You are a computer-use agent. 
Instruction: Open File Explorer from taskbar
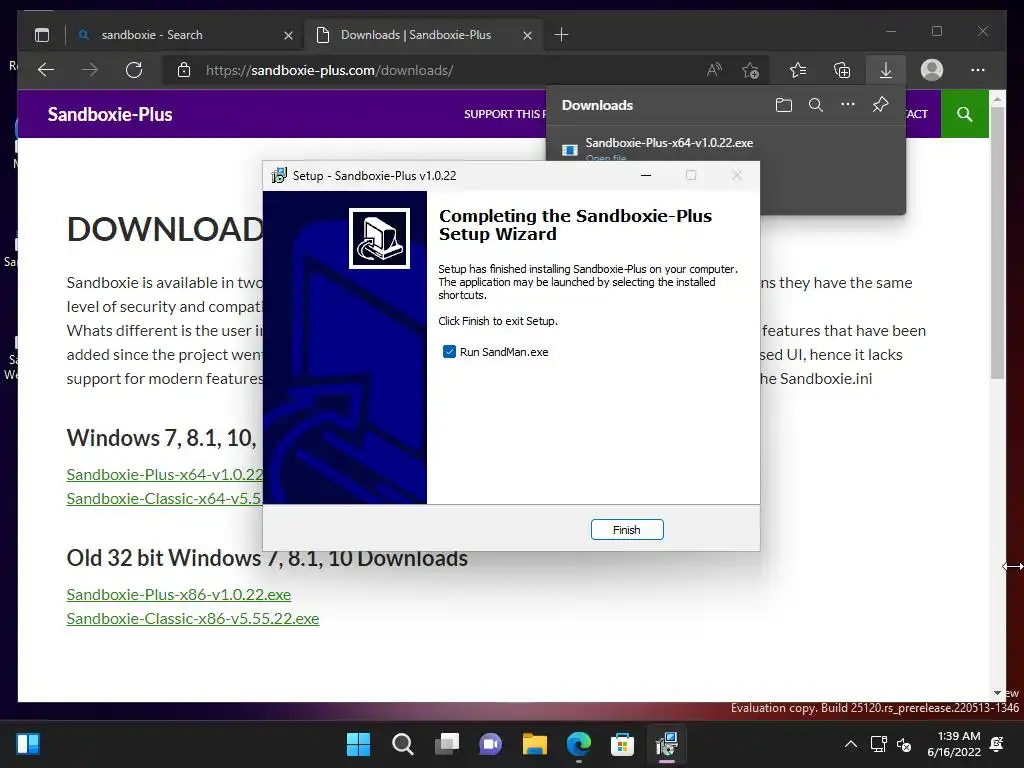(535, 744)
